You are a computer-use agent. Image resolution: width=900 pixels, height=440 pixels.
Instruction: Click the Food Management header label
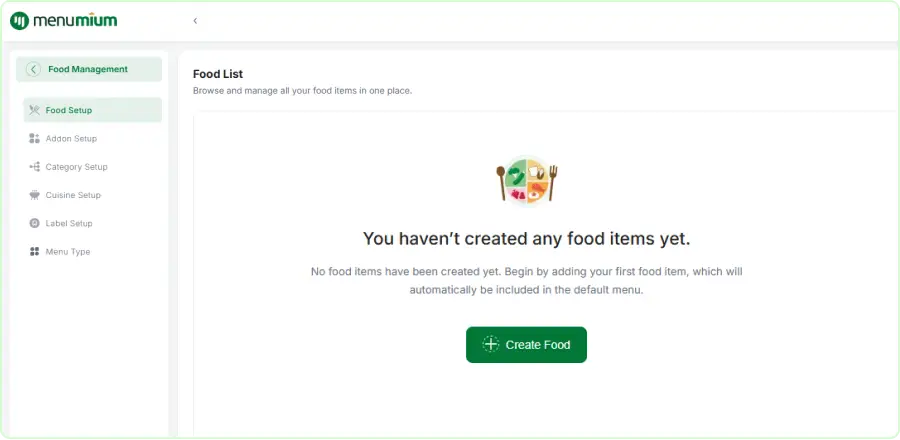point(88,69)
